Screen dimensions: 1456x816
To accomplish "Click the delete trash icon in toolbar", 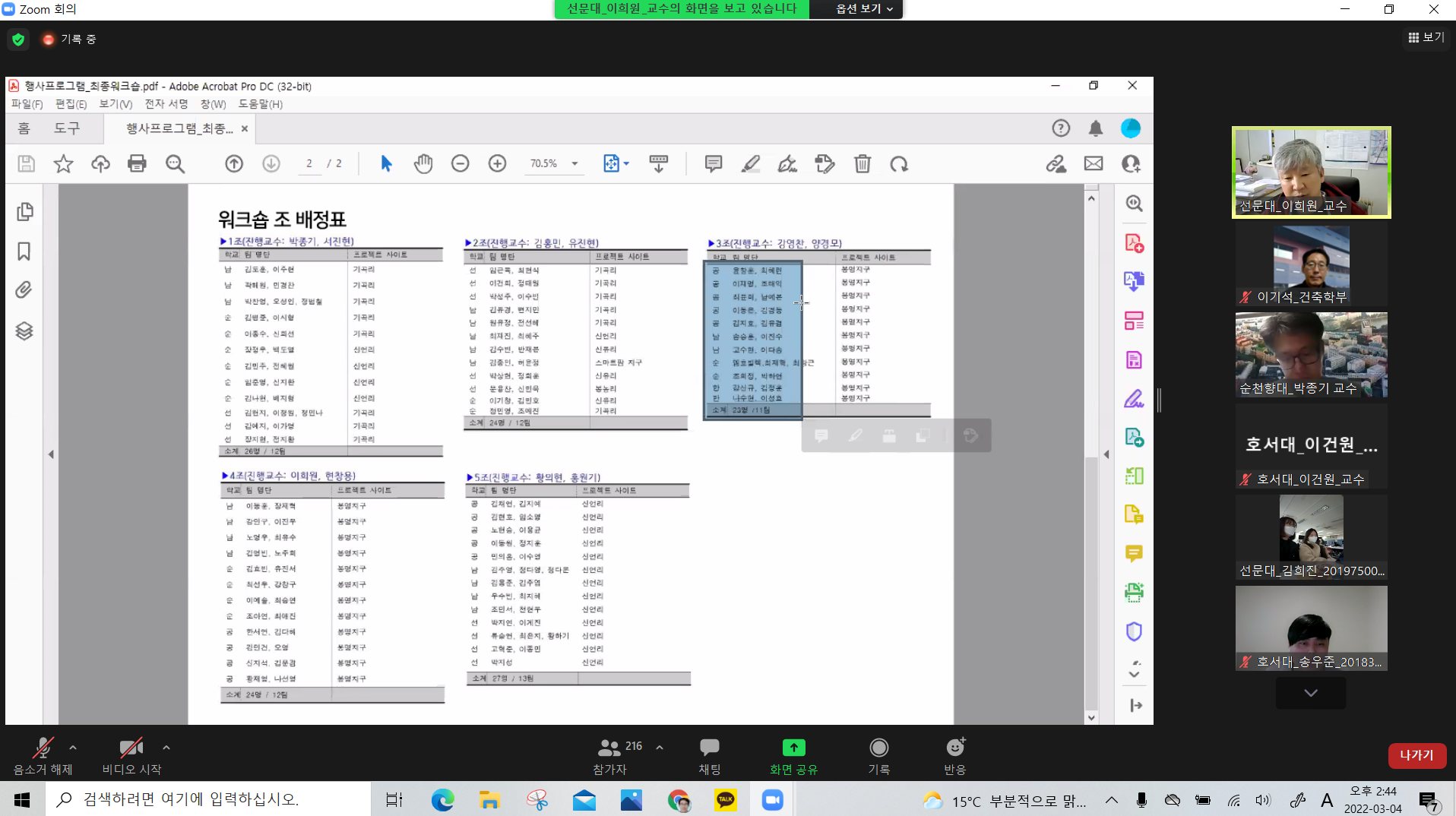I will 862,163.
